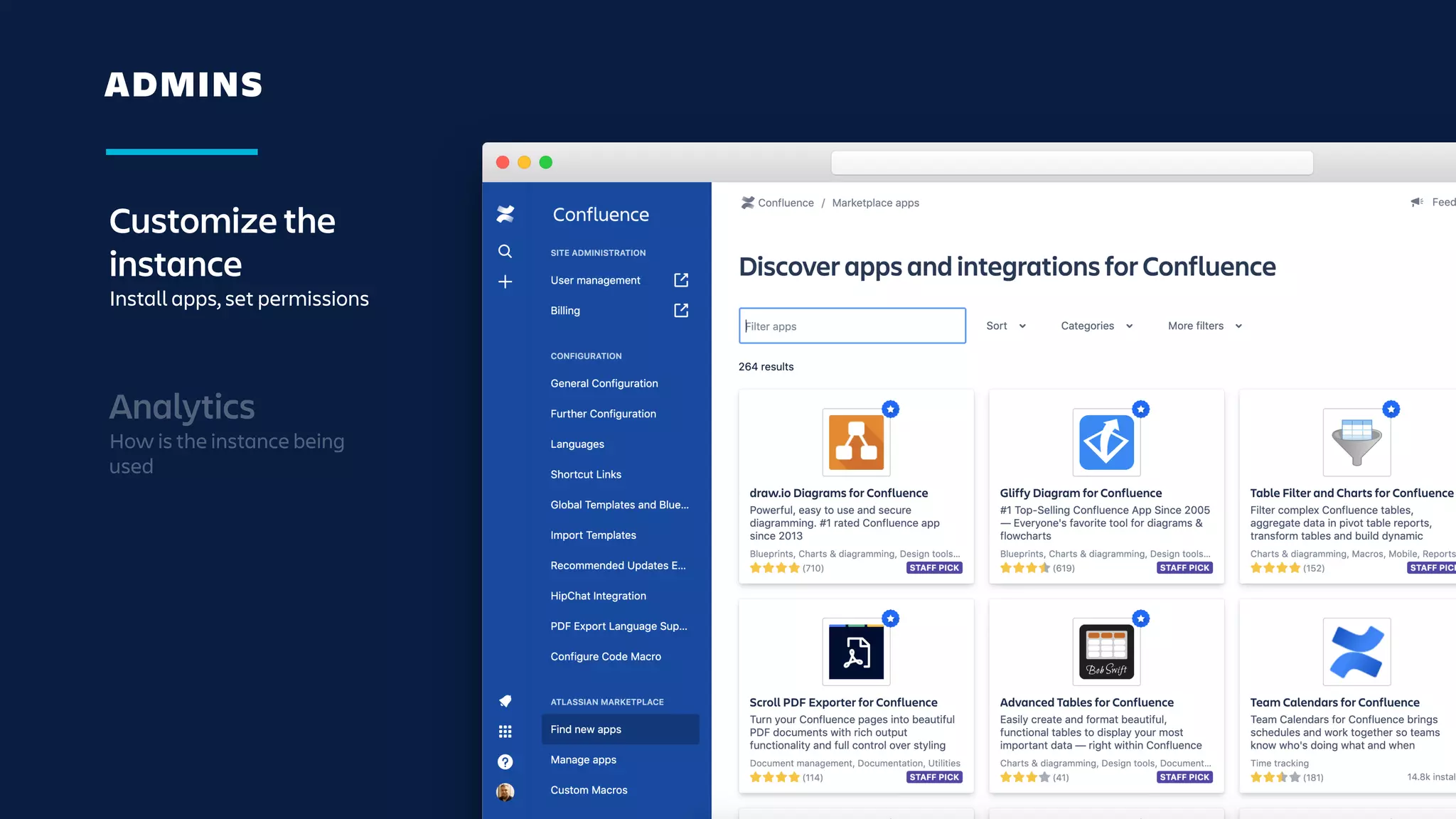
Task: Open Configure Code Macro
Action: coord(606,657)
